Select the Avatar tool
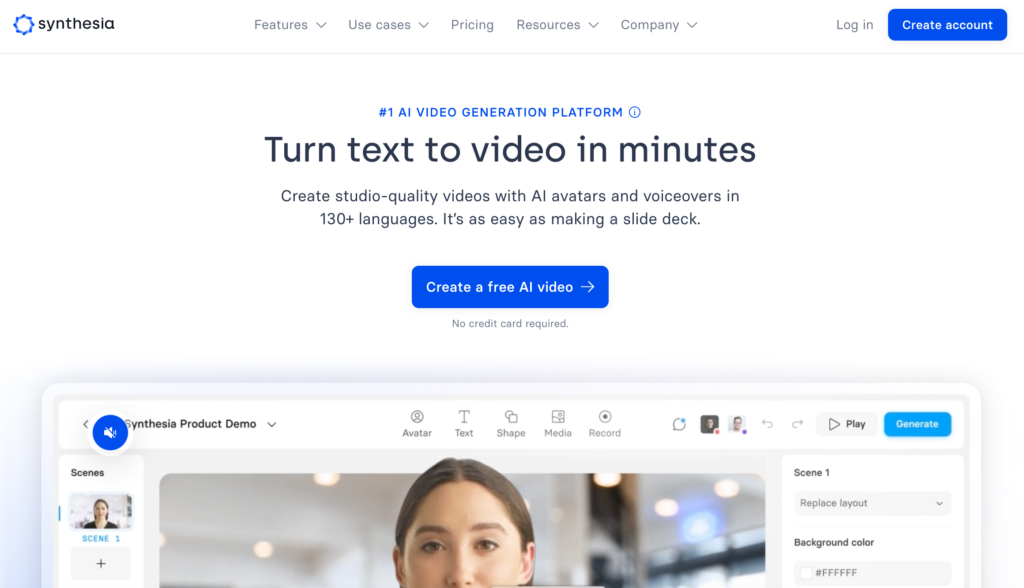This screenshot has height=588, width=1024. tap(417, 423)
